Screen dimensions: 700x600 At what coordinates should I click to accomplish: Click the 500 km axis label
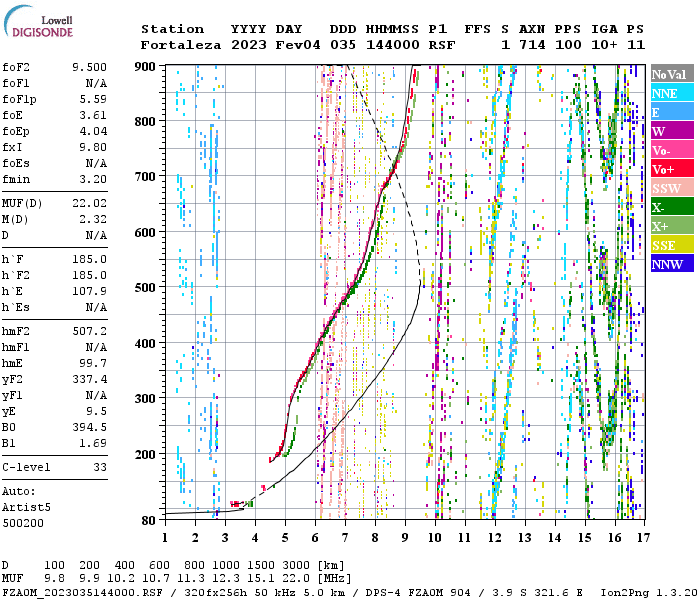pos(145,288)
